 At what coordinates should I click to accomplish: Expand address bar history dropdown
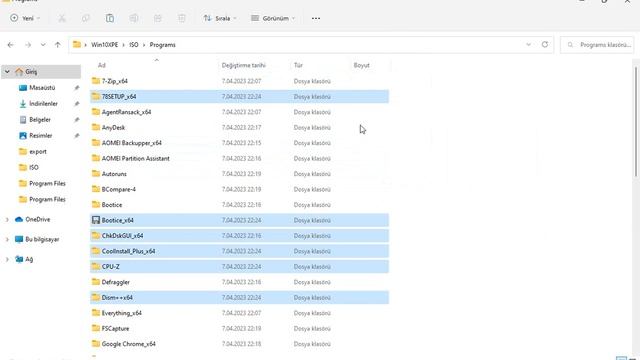(529, 44)
